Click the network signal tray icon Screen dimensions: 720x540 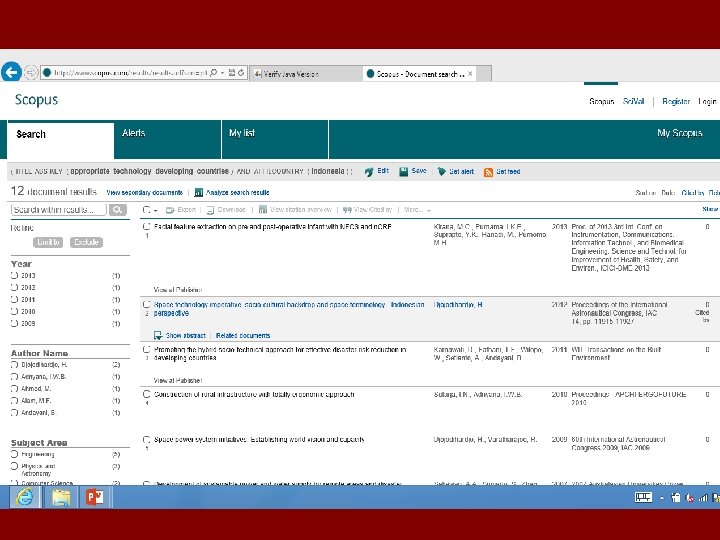click(703, 497)
